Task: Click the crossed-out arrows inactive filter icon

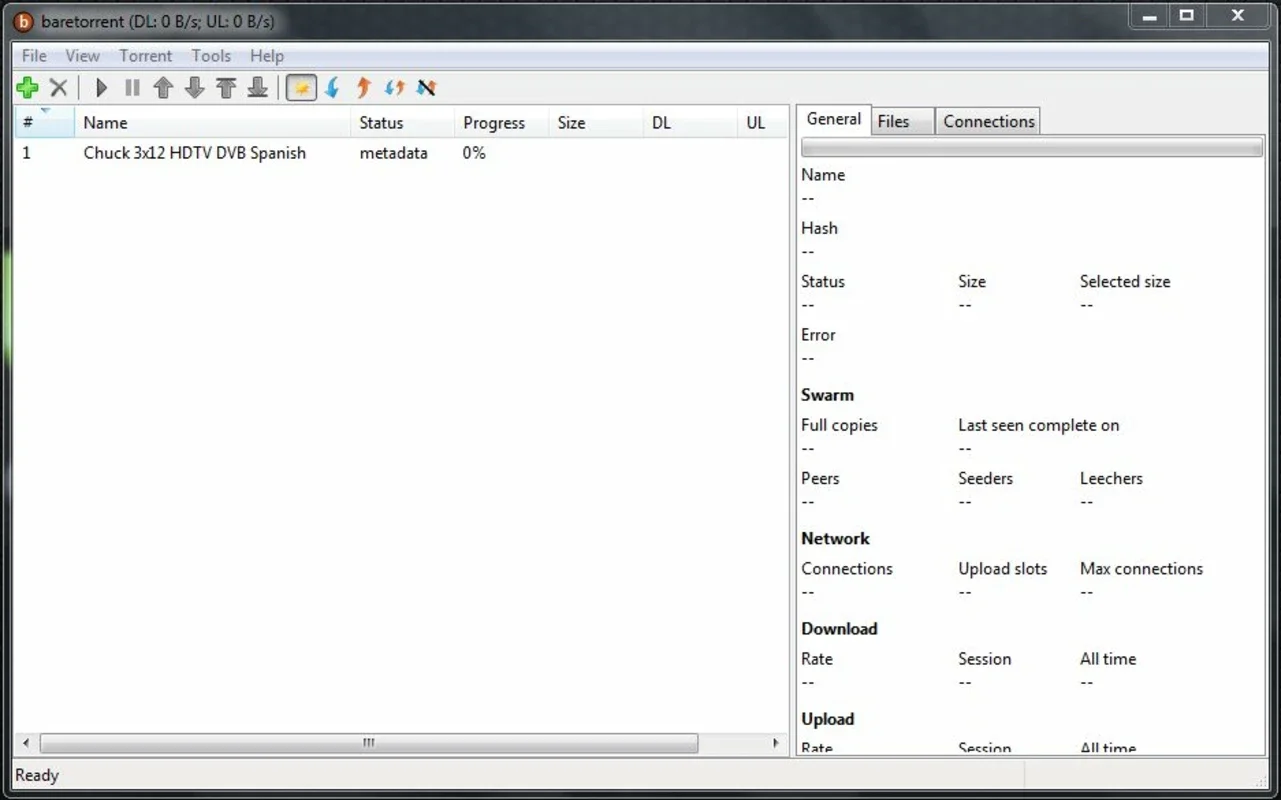Action: point(426,88)
